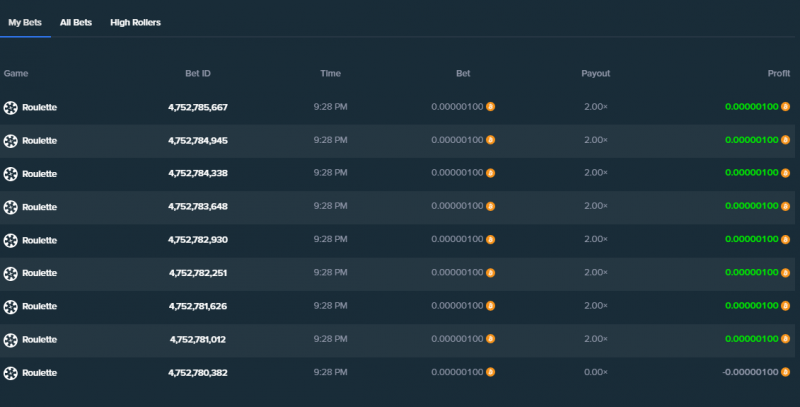Click Bet column bitcoin icon for bet 4,752,784,945
Image resolution: width=800 pixels, height=407 pixels.
[490, 140]
